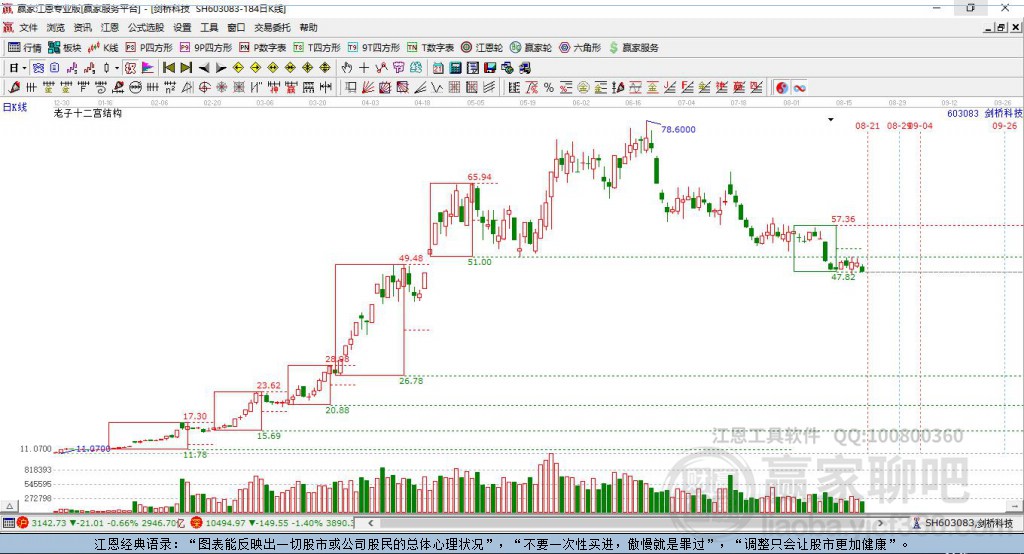Click SH603083 剑桥科技 status entry
The image size is (1024, 554).
coord(963,523)
